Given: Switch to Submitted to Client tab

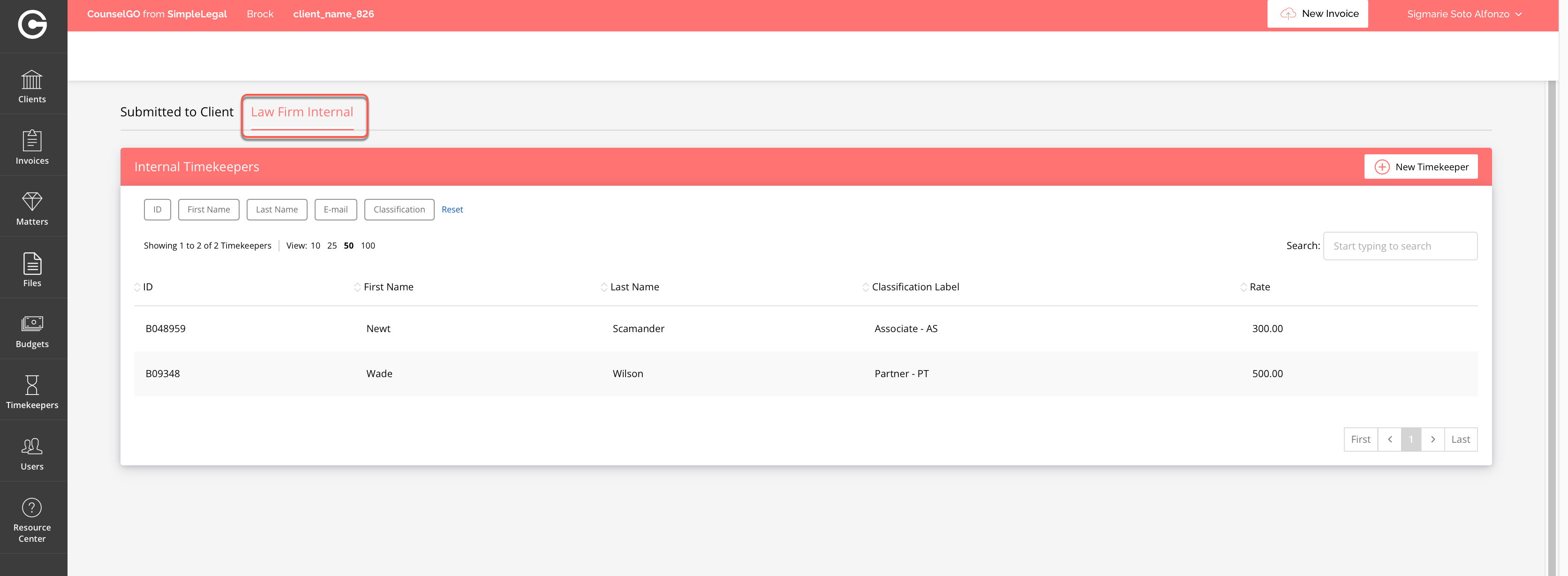Looking at the screenshot, I should [x=176, y=112].
